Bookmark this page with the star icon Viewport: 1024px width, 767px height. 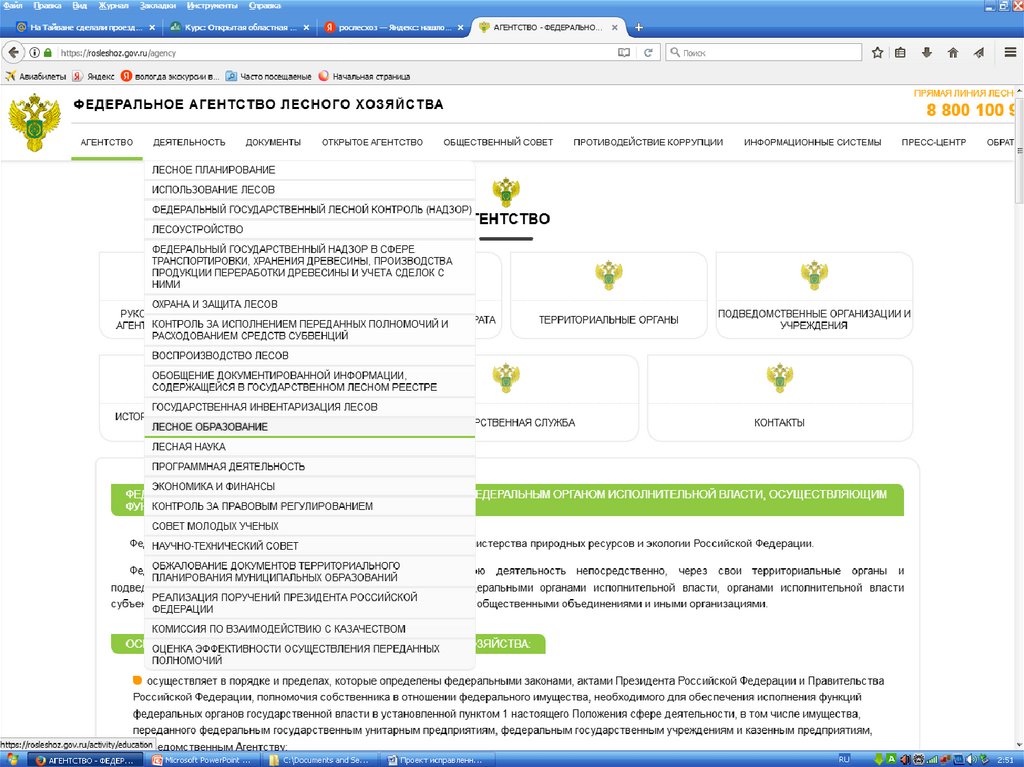pos(877,53)
